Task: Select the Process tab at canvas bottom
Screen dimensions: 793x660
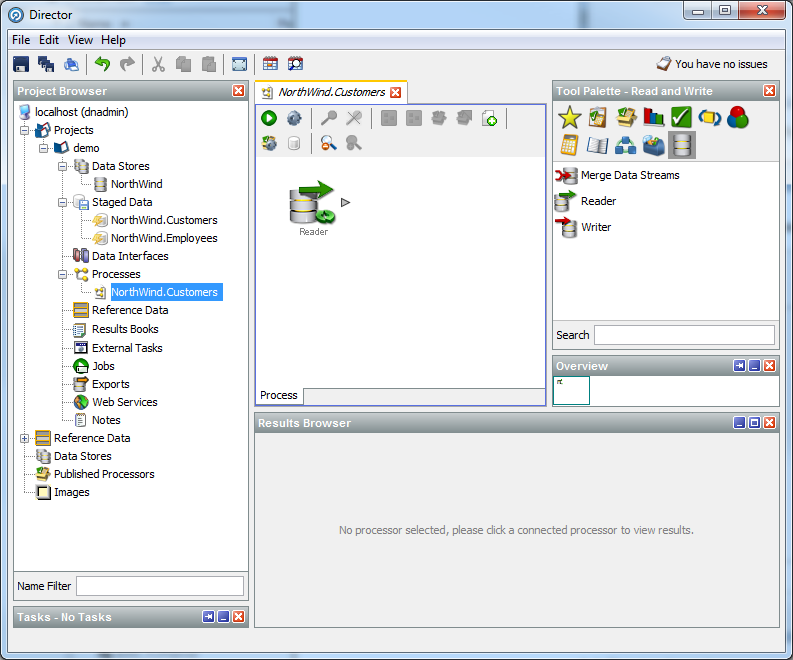Action: point(279,395)
